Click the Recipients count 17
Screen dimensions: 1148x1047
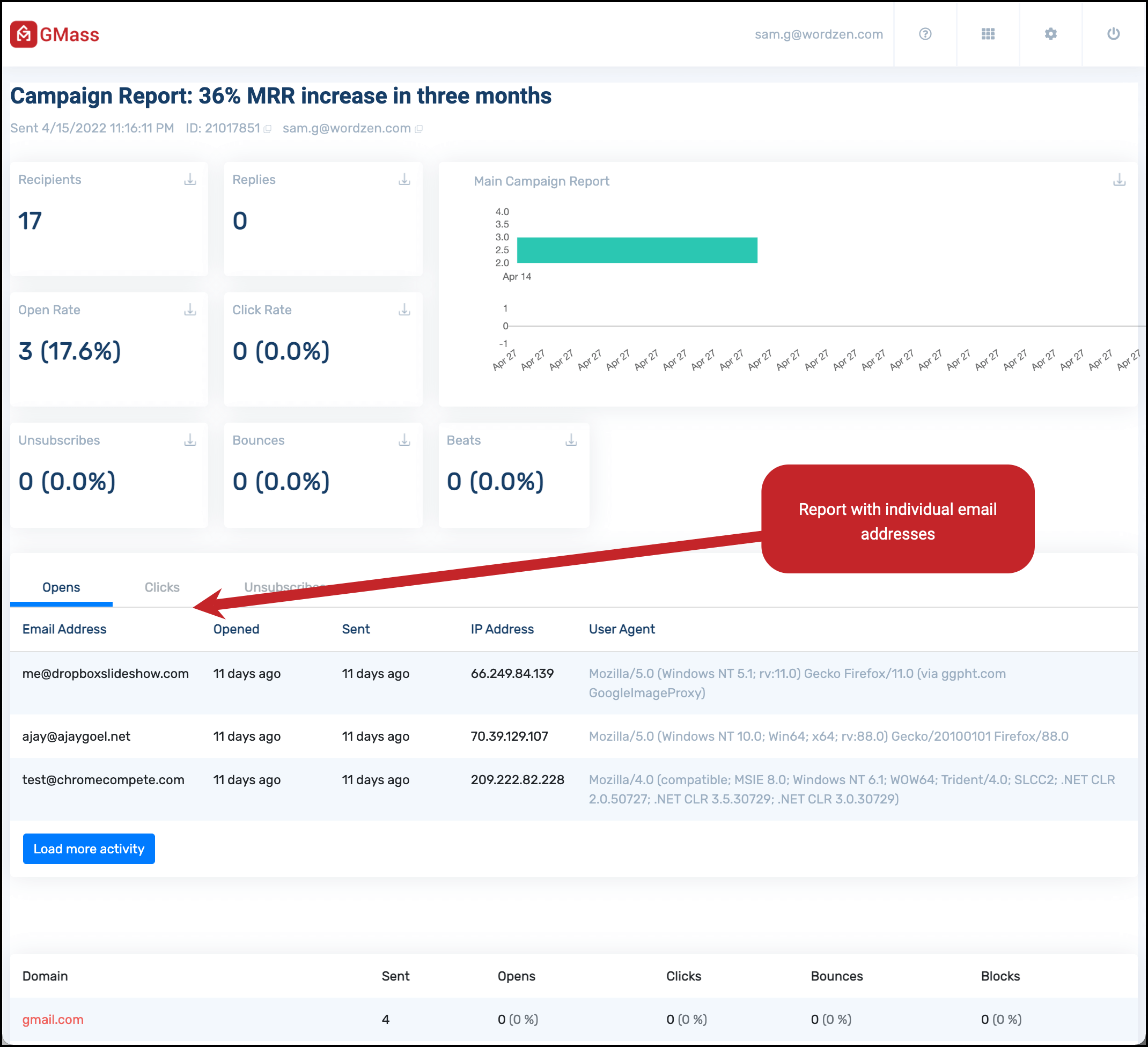pyautogui.click(x=30, y=221)
